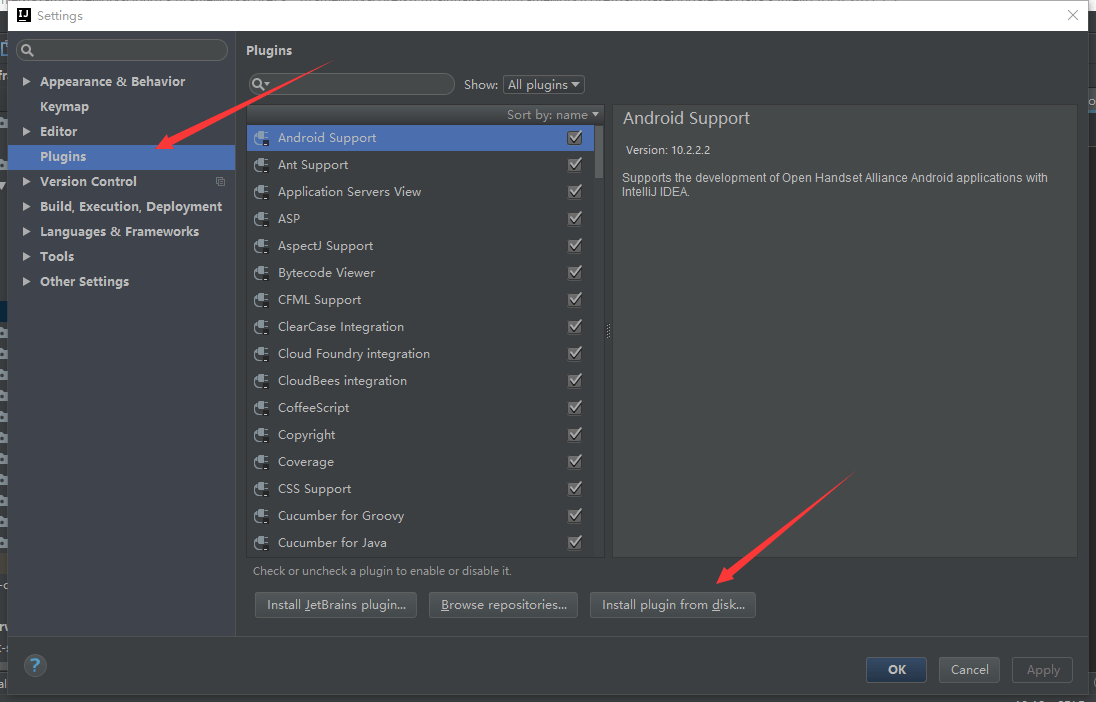1096x702 pixels.
Task: Expand the Editor tree arrow
Action: (27, 131)
